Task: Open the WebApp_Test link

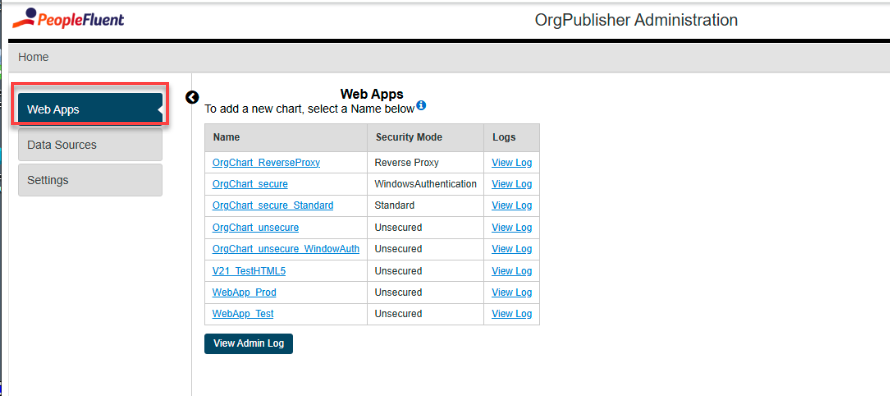Action: [243, 314]
